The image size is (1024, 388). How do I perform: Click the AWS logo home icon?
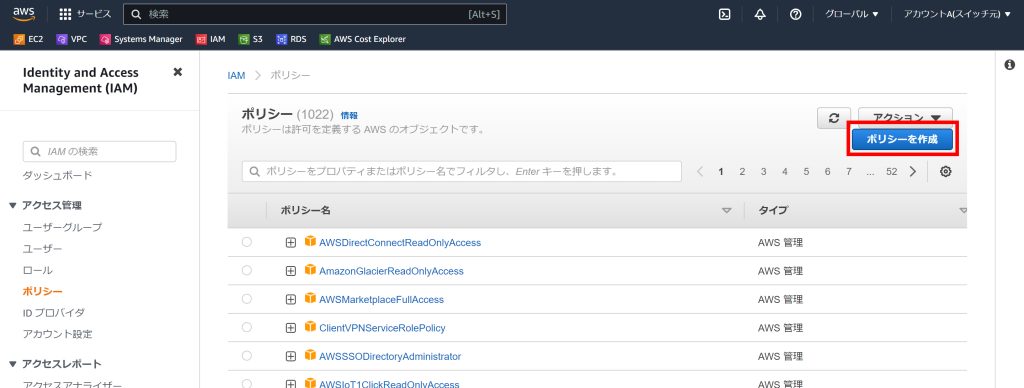tap(24, 14)
